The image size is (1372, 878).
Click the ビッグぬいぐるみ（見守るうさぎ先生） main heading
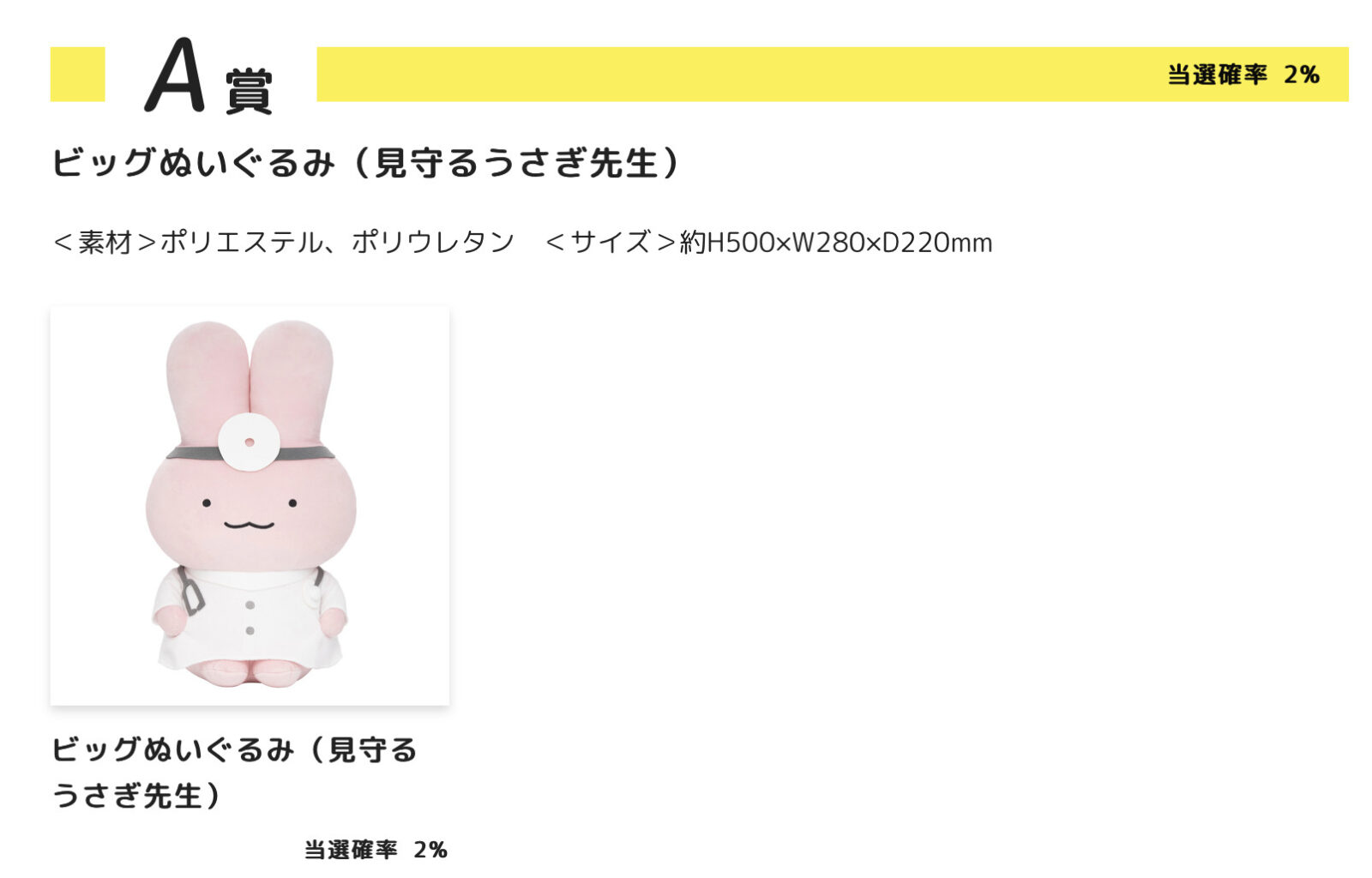pyautogui.click(x=366, y=162)
